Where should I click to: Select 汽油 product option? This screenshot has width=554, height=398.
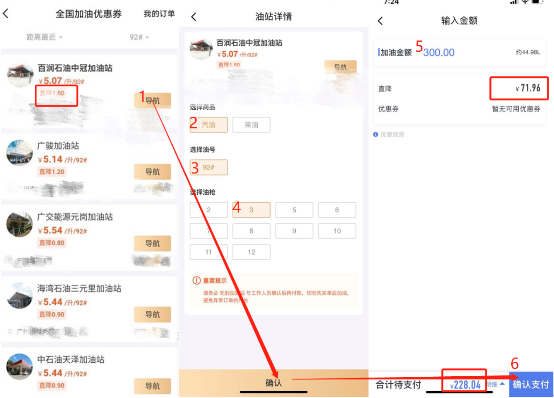(208, 125)
